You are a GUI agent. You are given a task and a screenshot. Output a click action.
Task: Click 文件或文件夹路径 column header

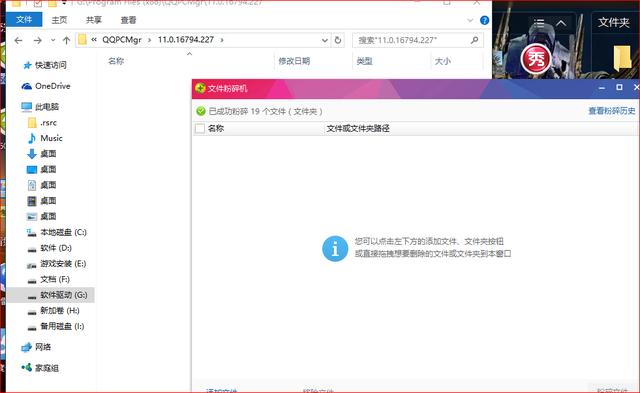[x=358, y=129]
